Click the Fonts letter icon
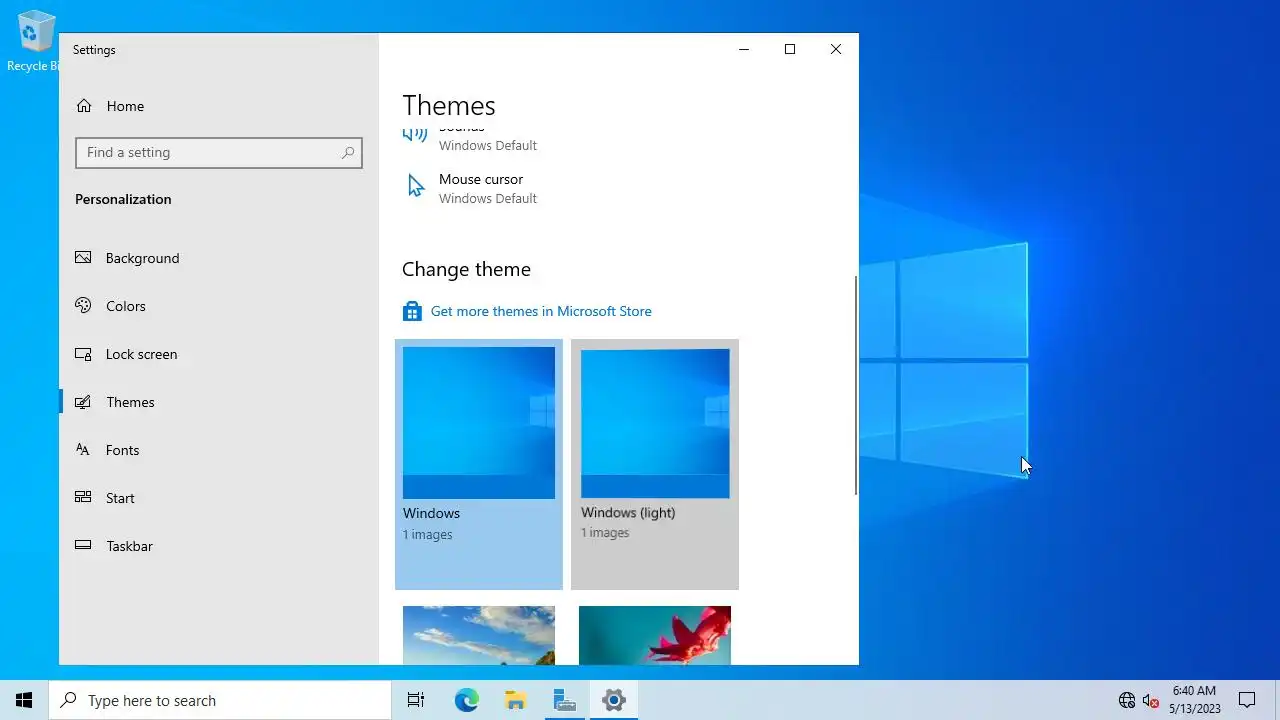This screenshot has width=1280, height=720. (84, 450)
